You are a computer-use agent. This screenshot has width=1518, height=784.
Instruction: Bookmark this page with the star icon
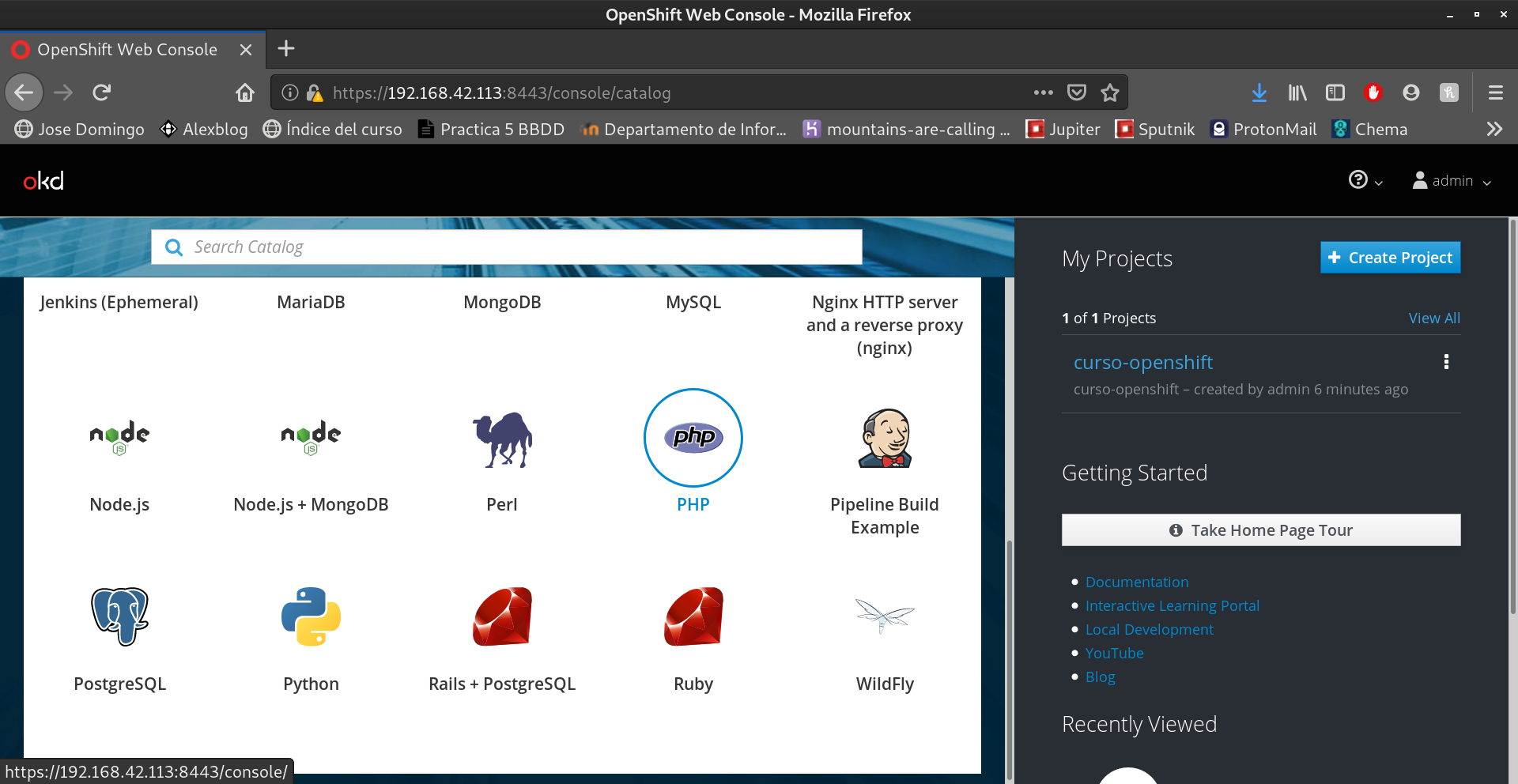coord(1110,93)
